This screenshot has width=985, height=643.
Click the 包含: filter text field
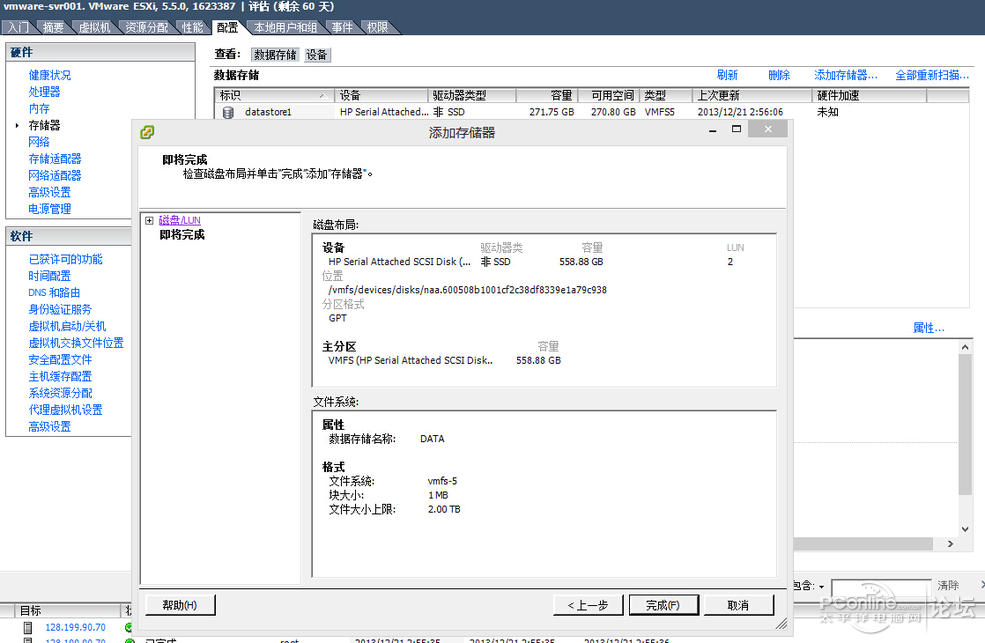pos(881,586)
